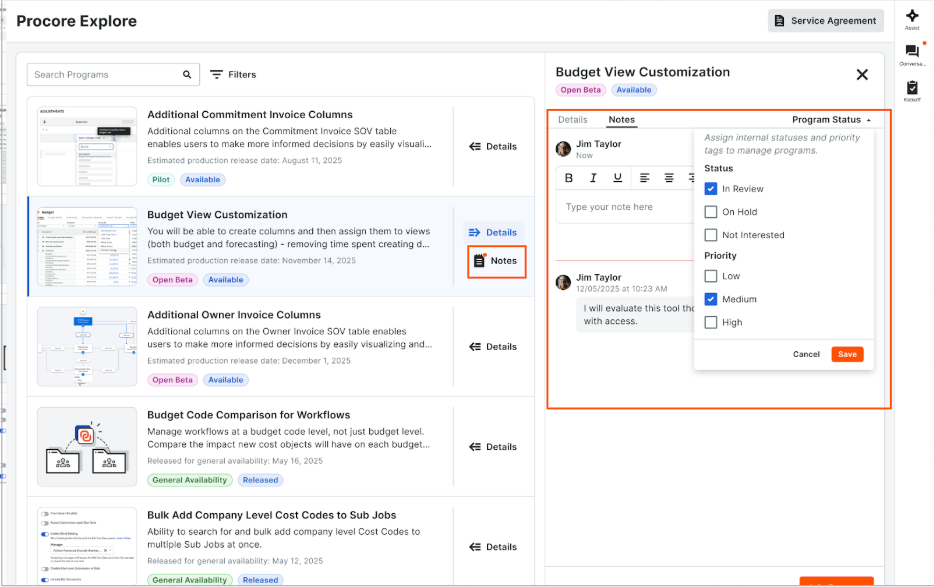This screenshot has height=587, width=934.
Task: Open Details for Budget Code Comparison for Workflows
Action: coord(493,447)
